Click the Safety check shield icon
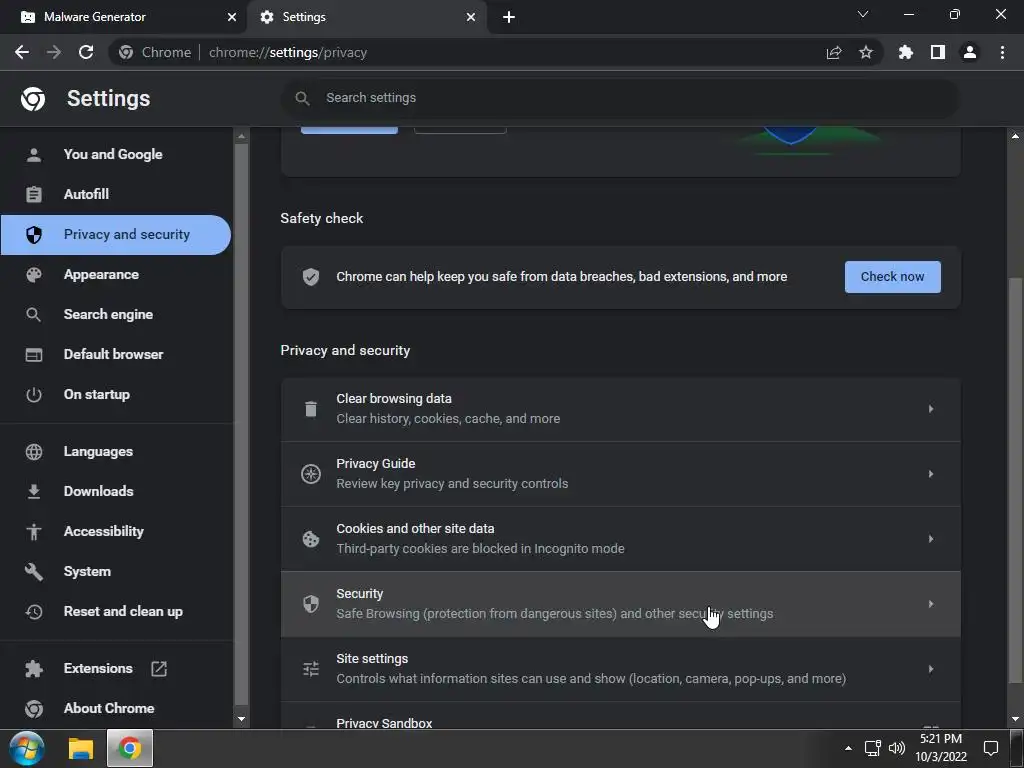This screenshot has height=768, width=1024. click(311, 277)
